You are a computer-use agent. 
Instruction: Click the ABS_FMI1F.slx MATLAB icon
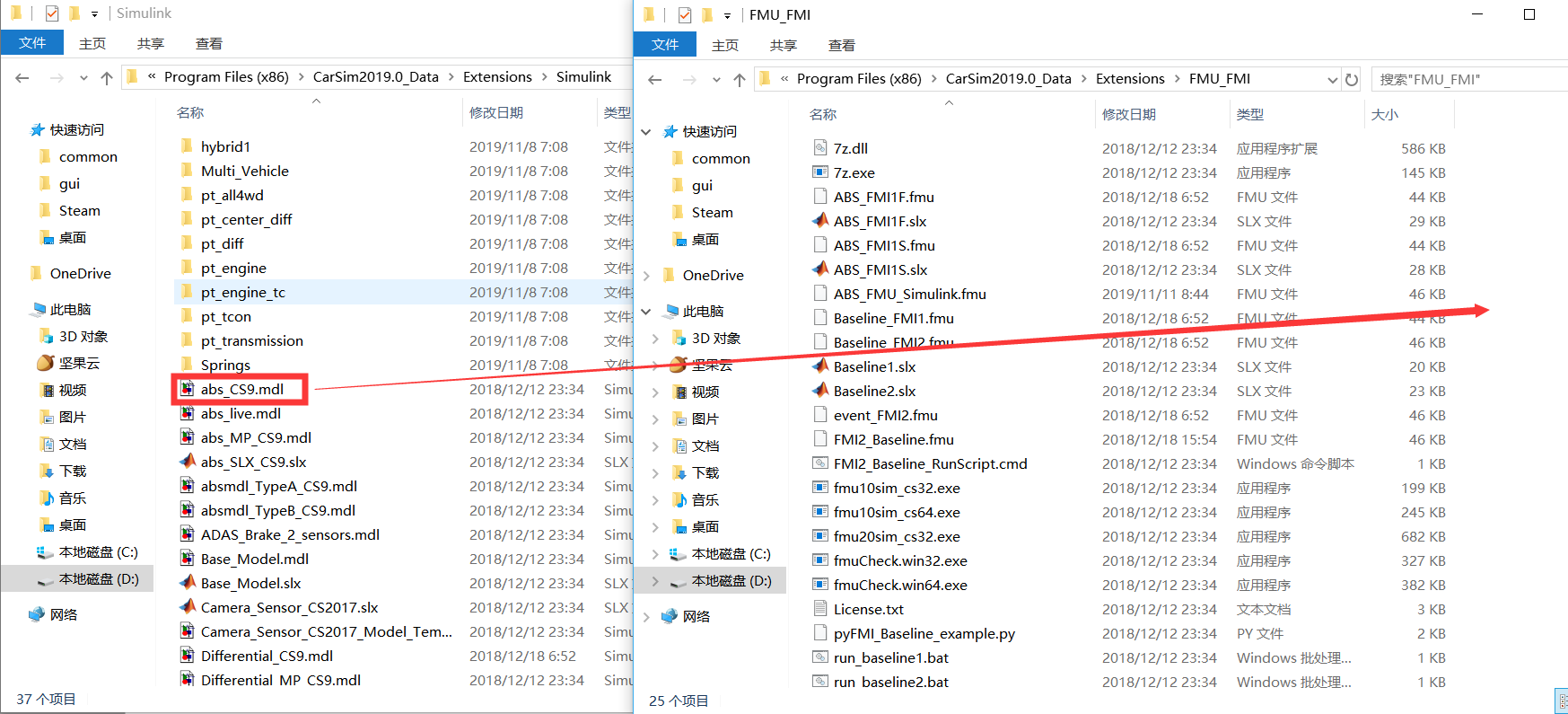click(820, 221)
